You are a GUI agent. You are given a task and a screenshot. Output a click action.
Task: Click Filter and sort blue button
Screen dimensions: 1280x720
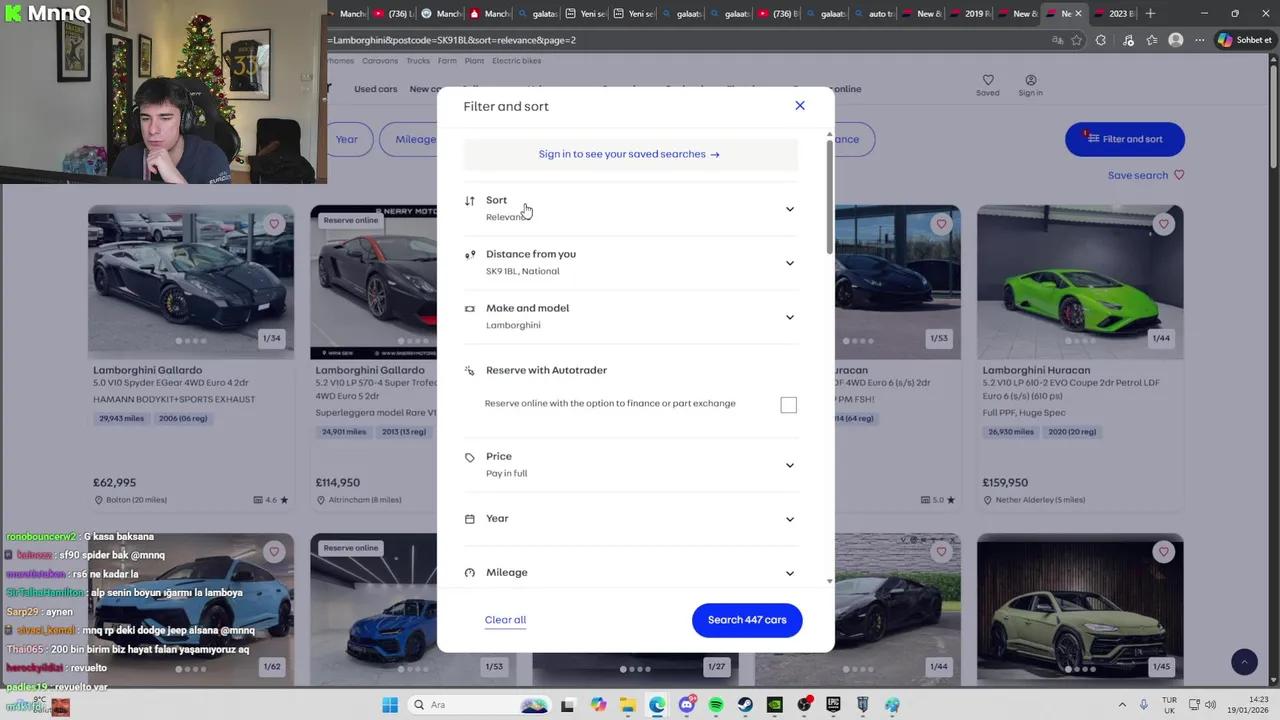coord(1125,139)
